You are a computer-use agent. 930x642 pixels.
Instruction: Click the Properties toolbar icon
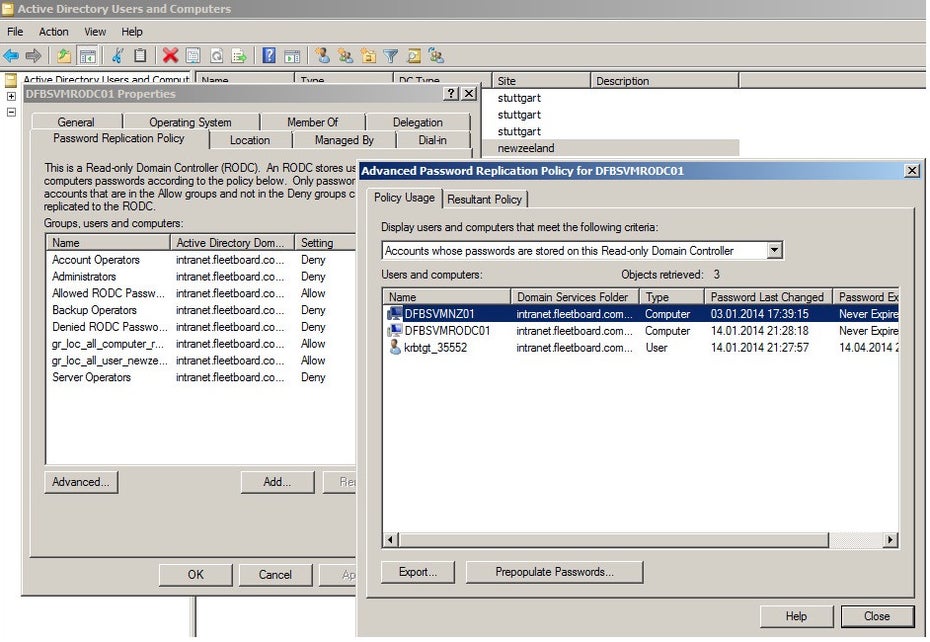pyautogui.click(x=193, y=56)
